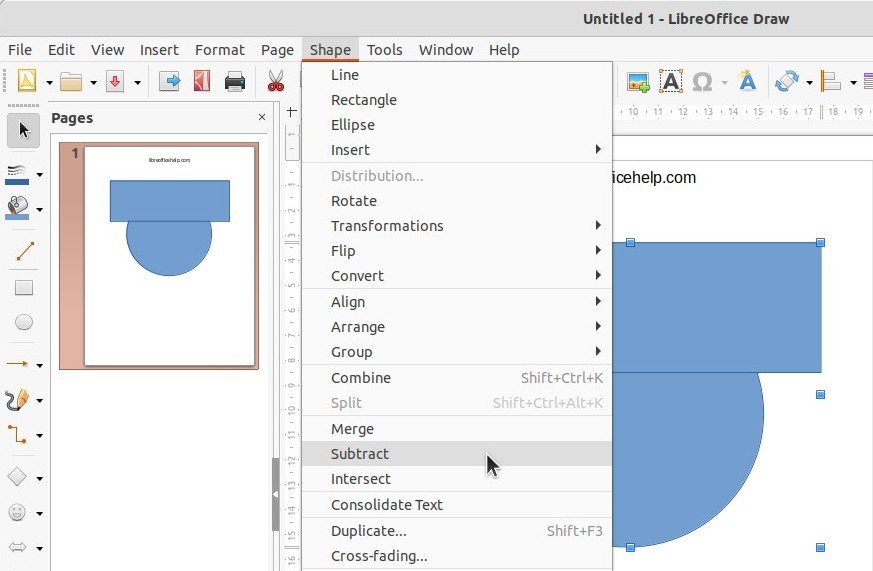Image resolution: width=873 pixels, height=571 pixels.
Task: Click the Open folder icon
Action: (71, 82)
